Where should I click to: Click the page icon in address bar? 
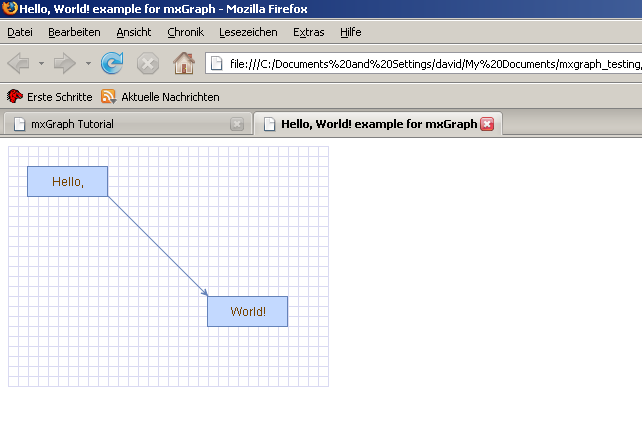(216, 64)
